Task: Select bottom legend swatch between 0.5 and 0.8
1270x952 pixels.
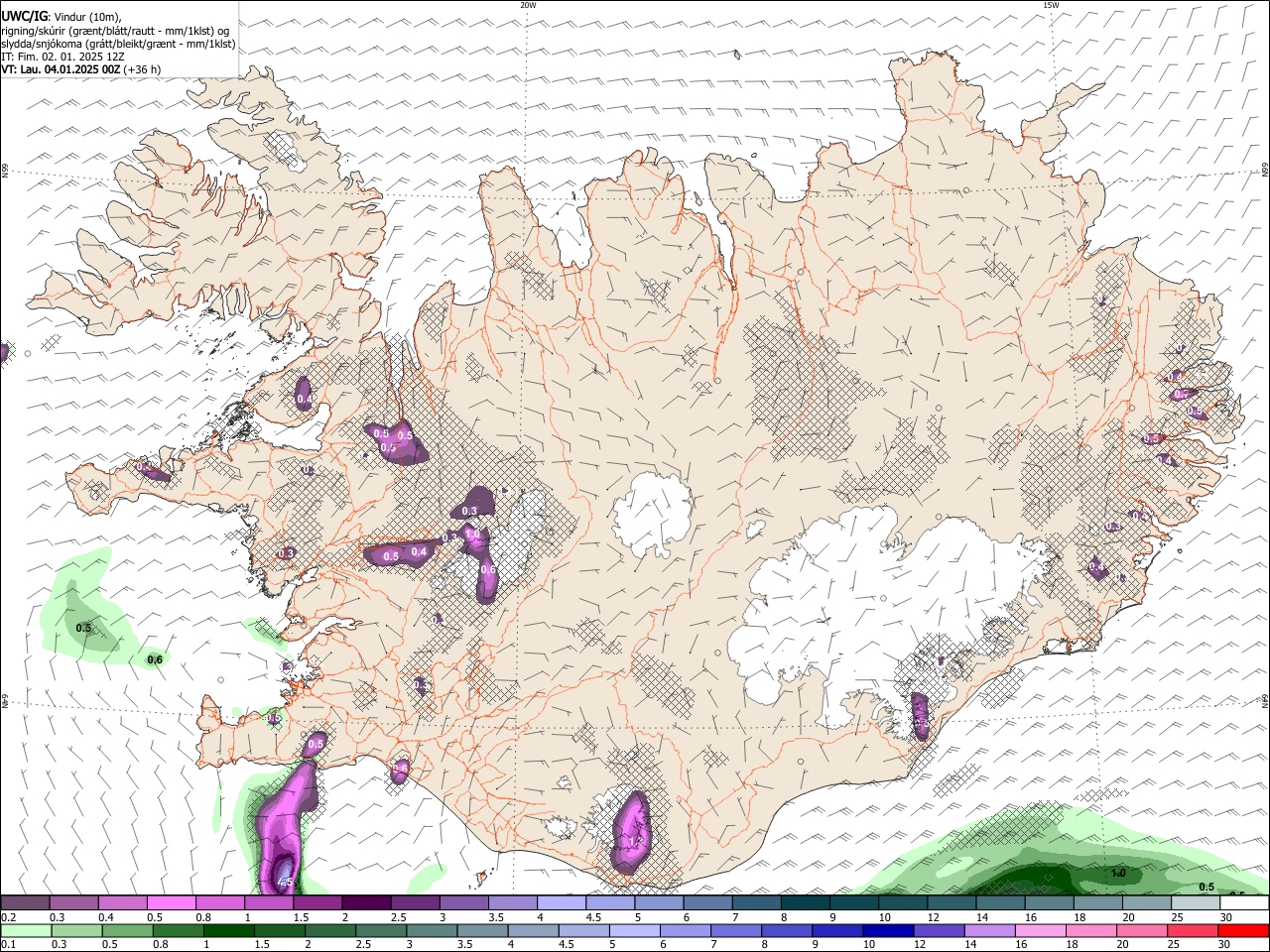Action: (x=127, y=931)
